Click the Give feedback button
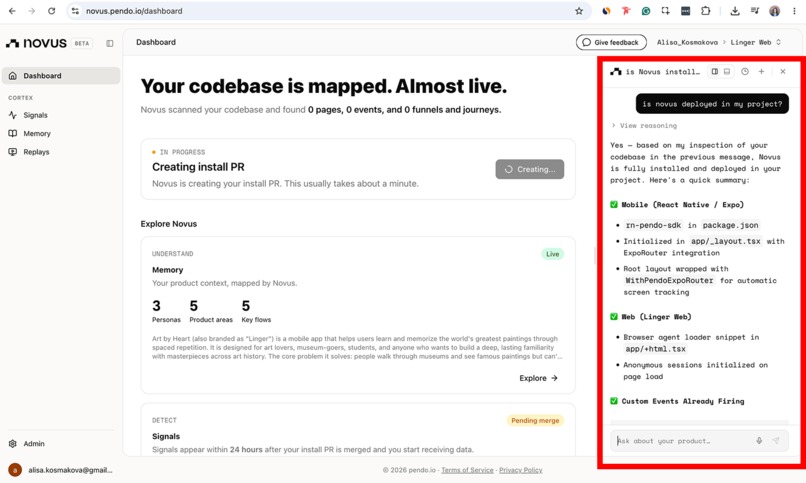Image resolution: width=806 pixels, height=483 pixels. (x=611, y=42)
